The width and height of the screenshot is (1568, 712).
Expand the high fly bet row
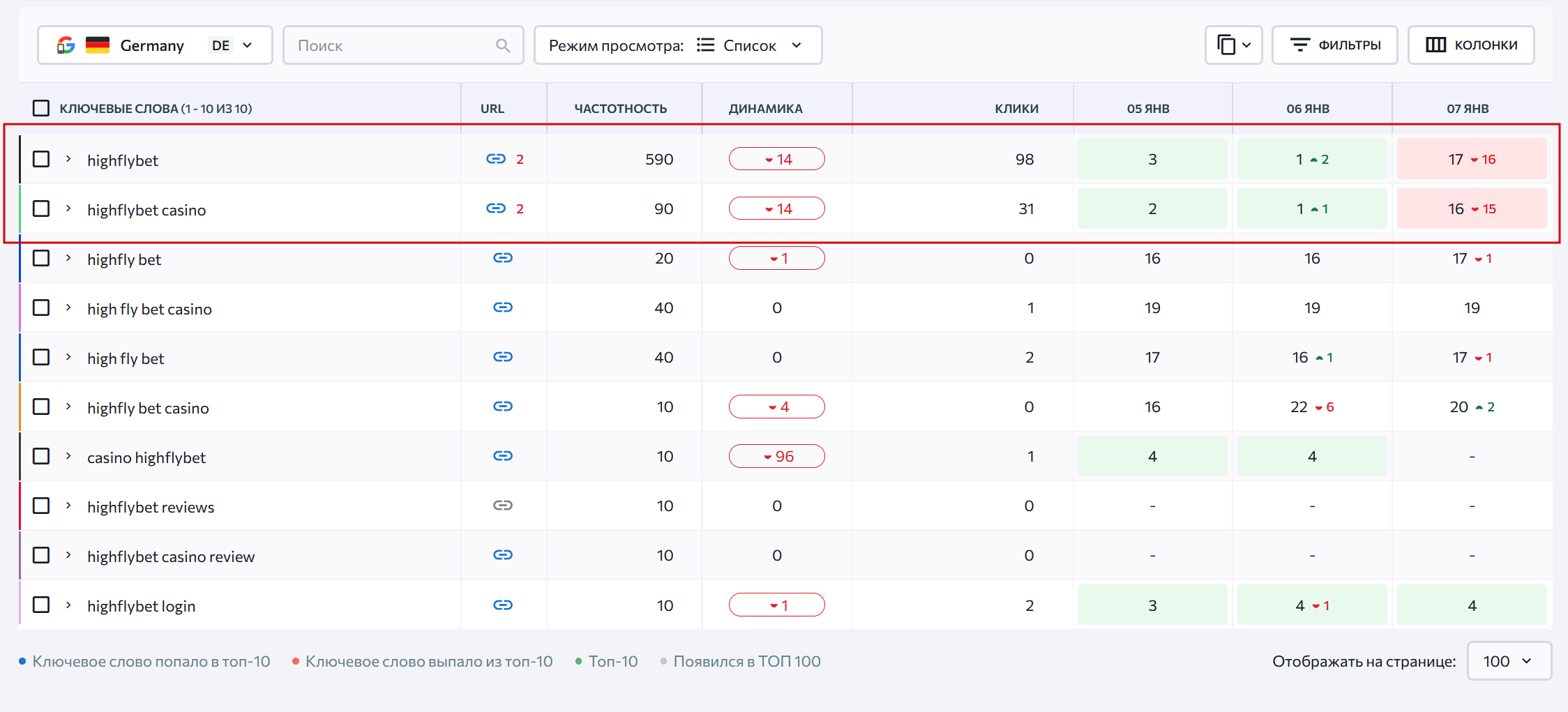pos(68,357)
